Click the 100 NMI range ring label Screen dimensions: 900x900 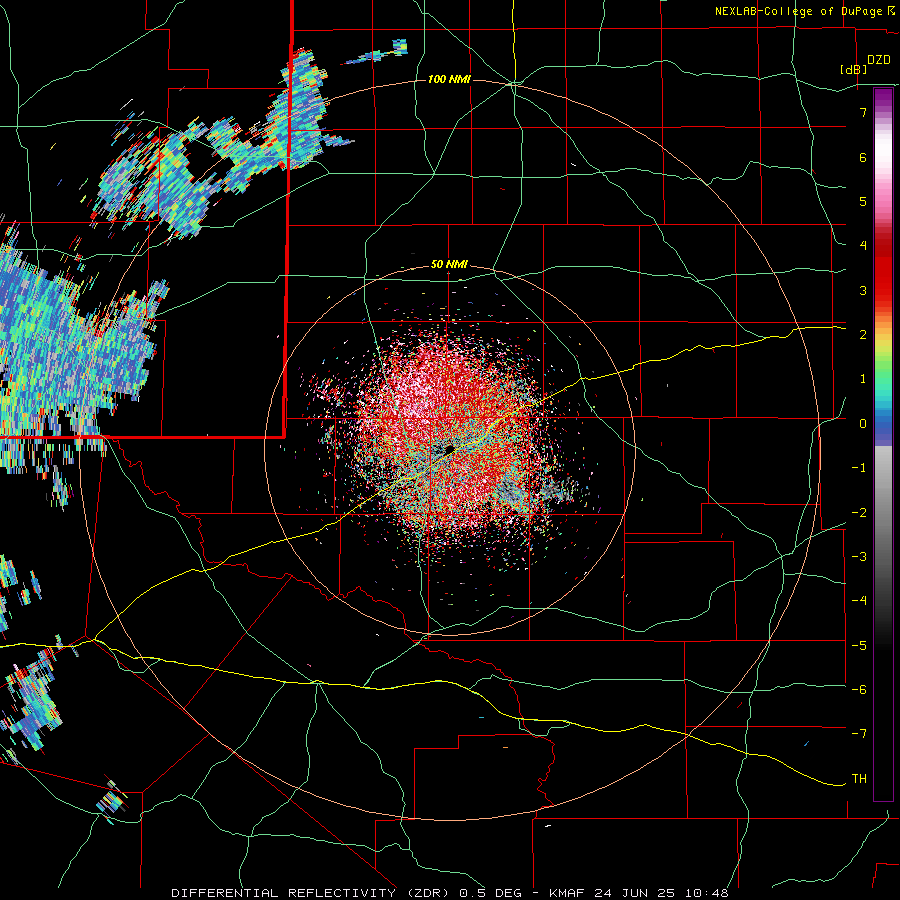pyautogui.click(x=449, y=79)
